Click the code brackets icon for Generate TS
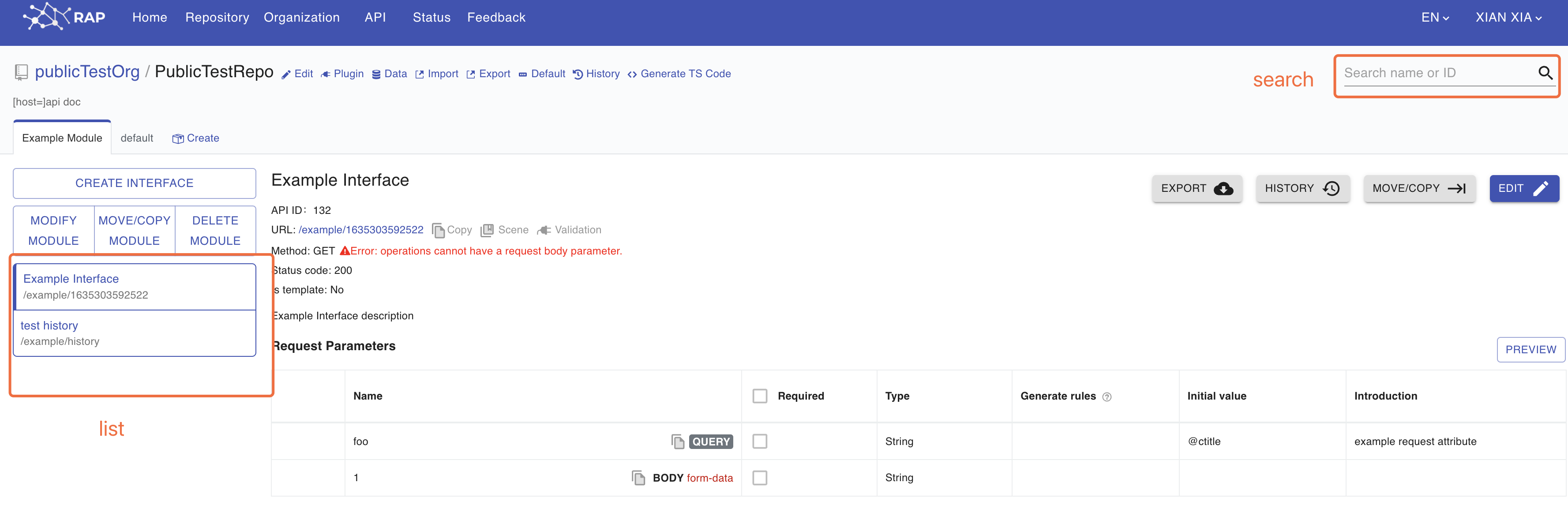Screen dimensions: 1568x516 (632, 74)
